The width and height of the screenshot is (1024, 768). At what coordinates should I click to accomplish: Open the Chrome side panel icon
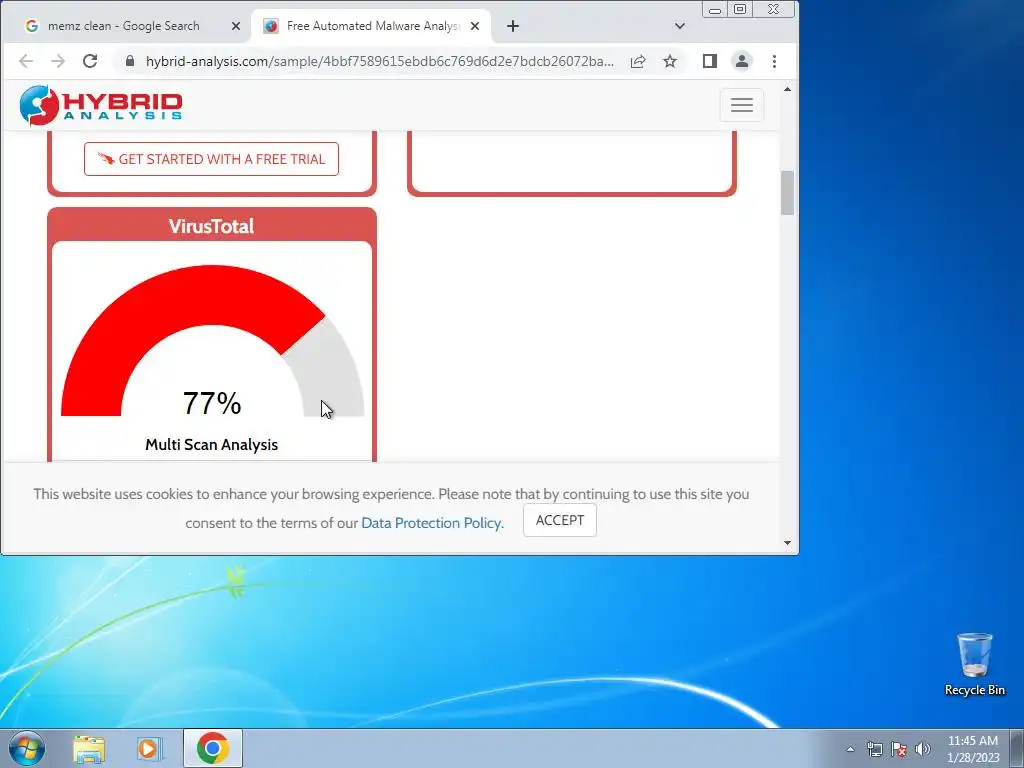pyautogui.click(x=710, y=61)
